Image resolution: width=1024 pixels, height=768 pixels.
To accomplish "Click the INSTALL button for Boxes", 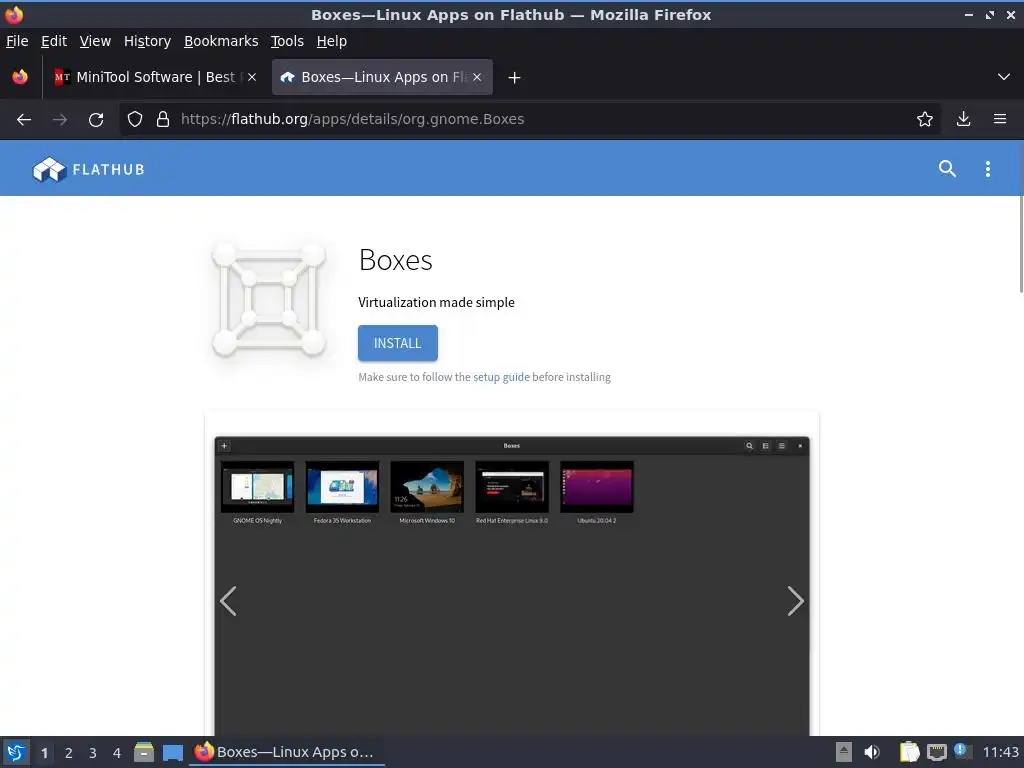I will (398, 343).
